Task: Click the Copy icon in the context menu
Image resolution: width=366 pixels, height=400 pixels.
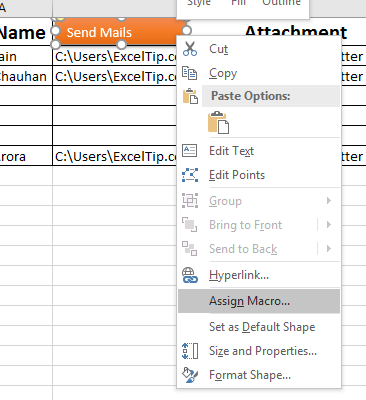Action: [x=190, y=73]
